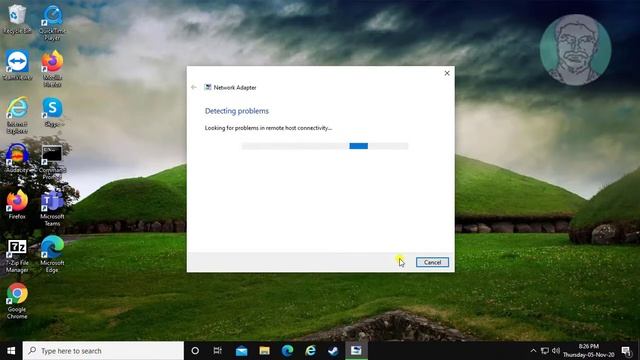Screen dimensions: 640x360
Task: Launch QuickTime Player desktop shortcut
Action: click(52, 22)
